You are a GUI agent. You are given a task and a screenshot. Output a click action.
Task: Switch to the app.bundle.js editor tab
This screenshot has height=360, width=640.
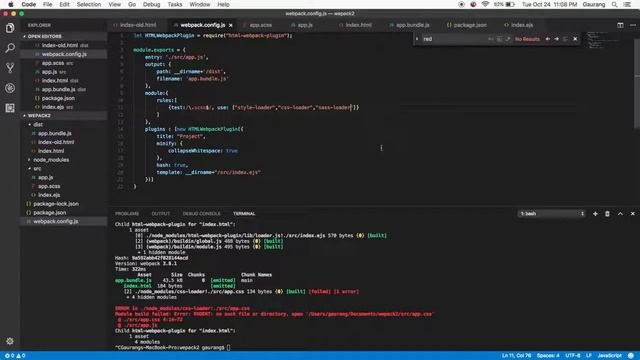(412, 25)
